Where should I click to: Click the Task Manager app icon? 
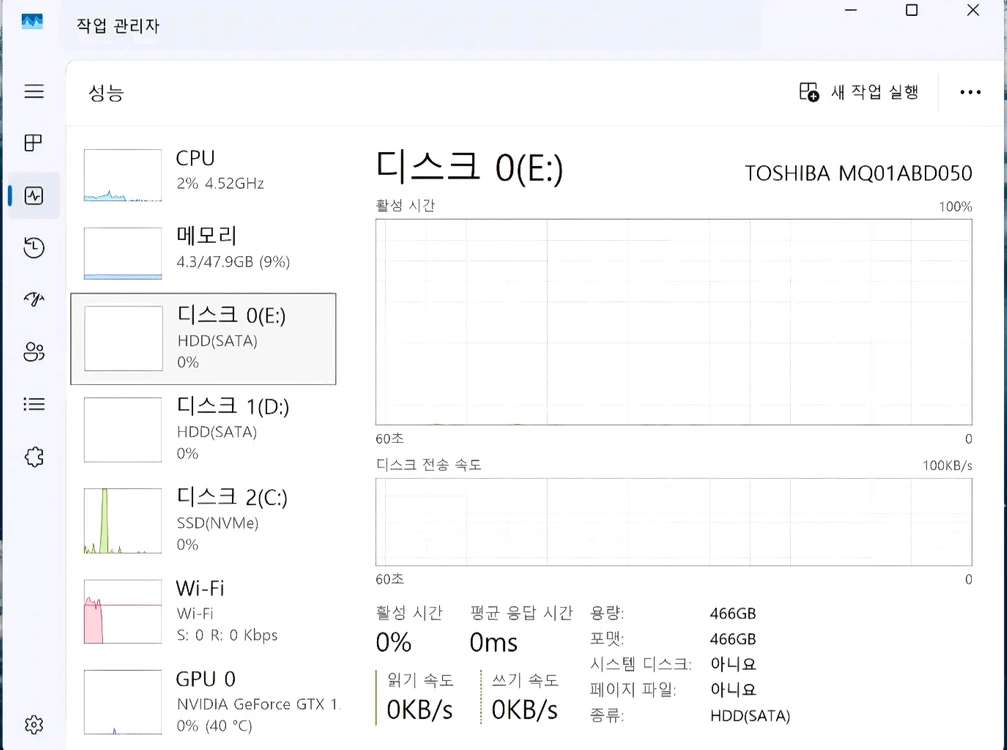[x=32, y=22]
